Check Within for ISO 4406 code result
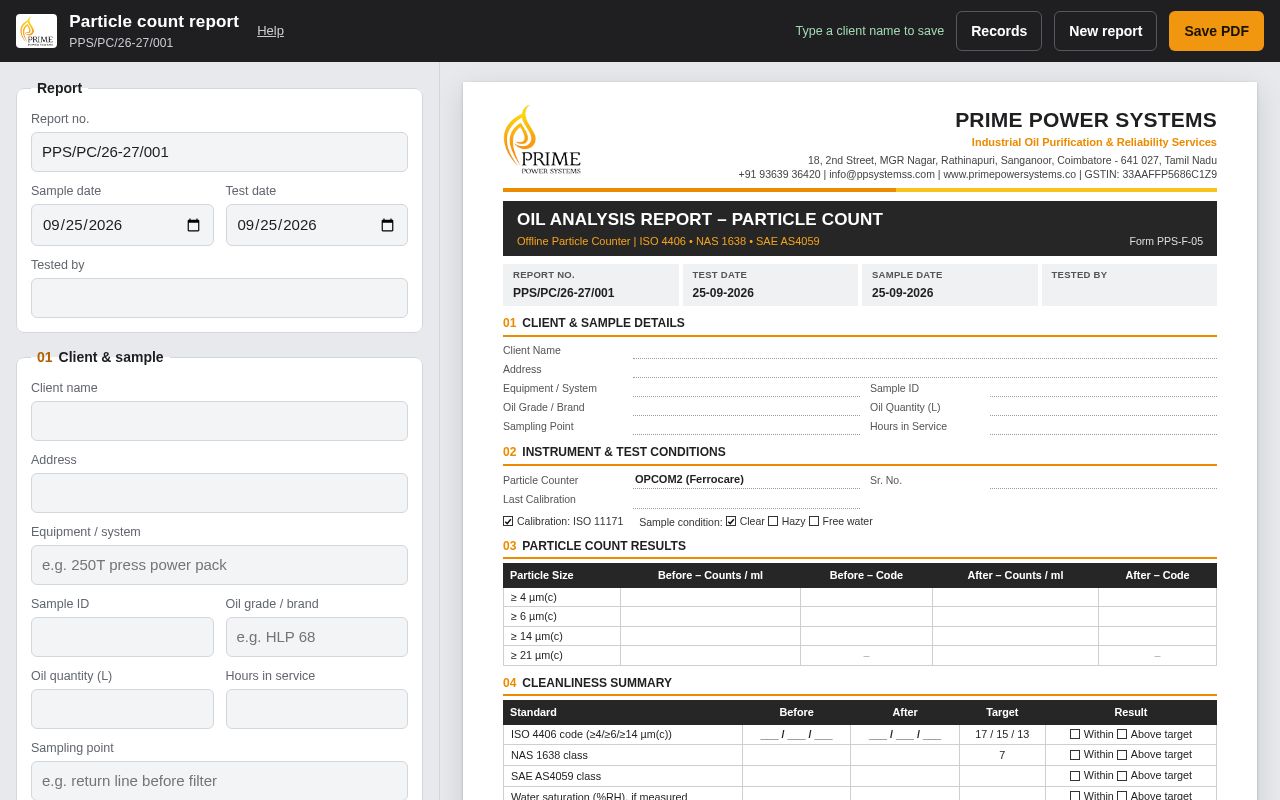 (x=1075, y=734)
